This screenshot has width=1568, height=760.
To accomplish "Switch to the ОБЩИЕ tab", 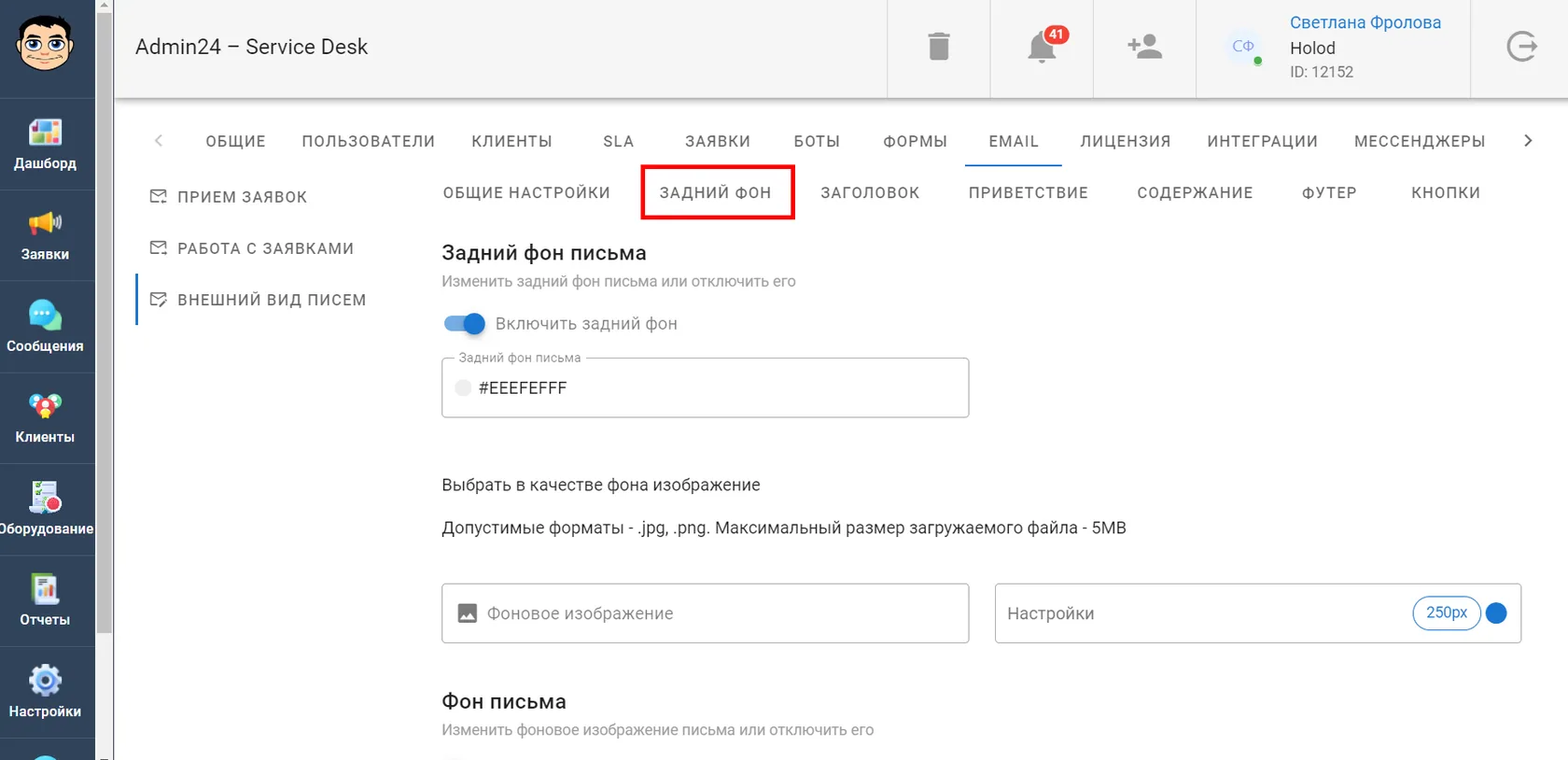I will pos(235,141).
